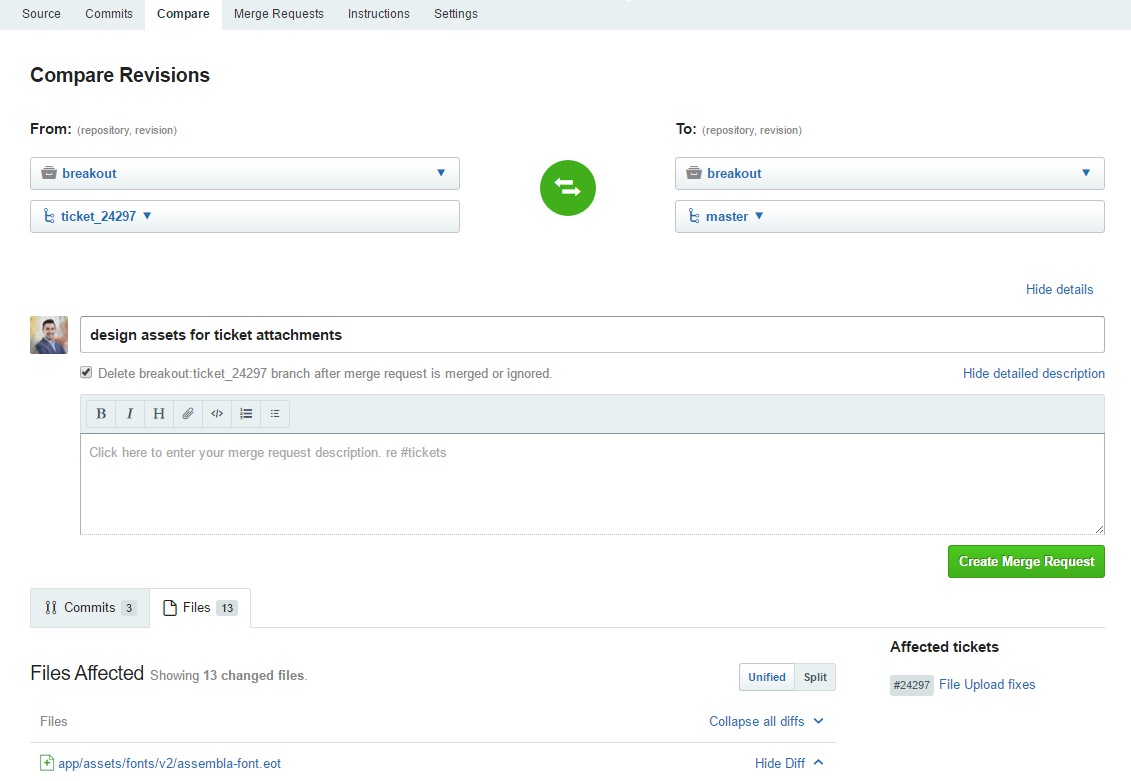This screenshot has width=1131, height=781.
Task: Click the branch icon beside ticket_24297
Action: tap(49, 216)
